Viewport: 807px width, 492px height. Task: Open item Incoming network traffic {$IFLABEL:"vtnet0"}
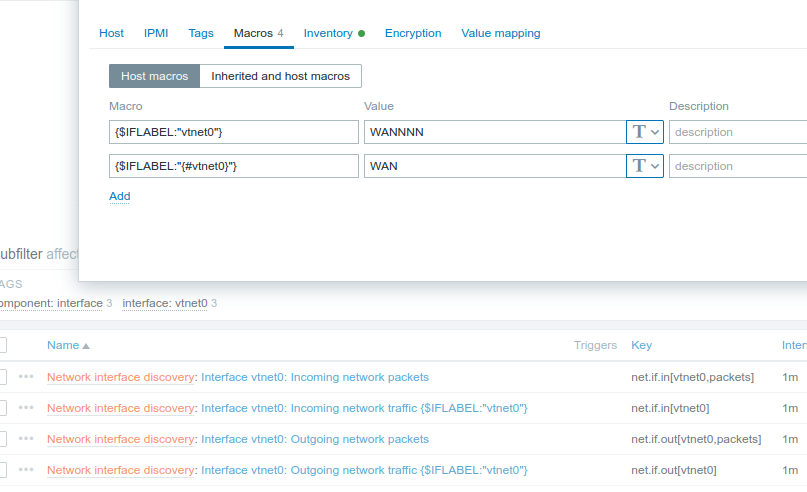[364, 408]
